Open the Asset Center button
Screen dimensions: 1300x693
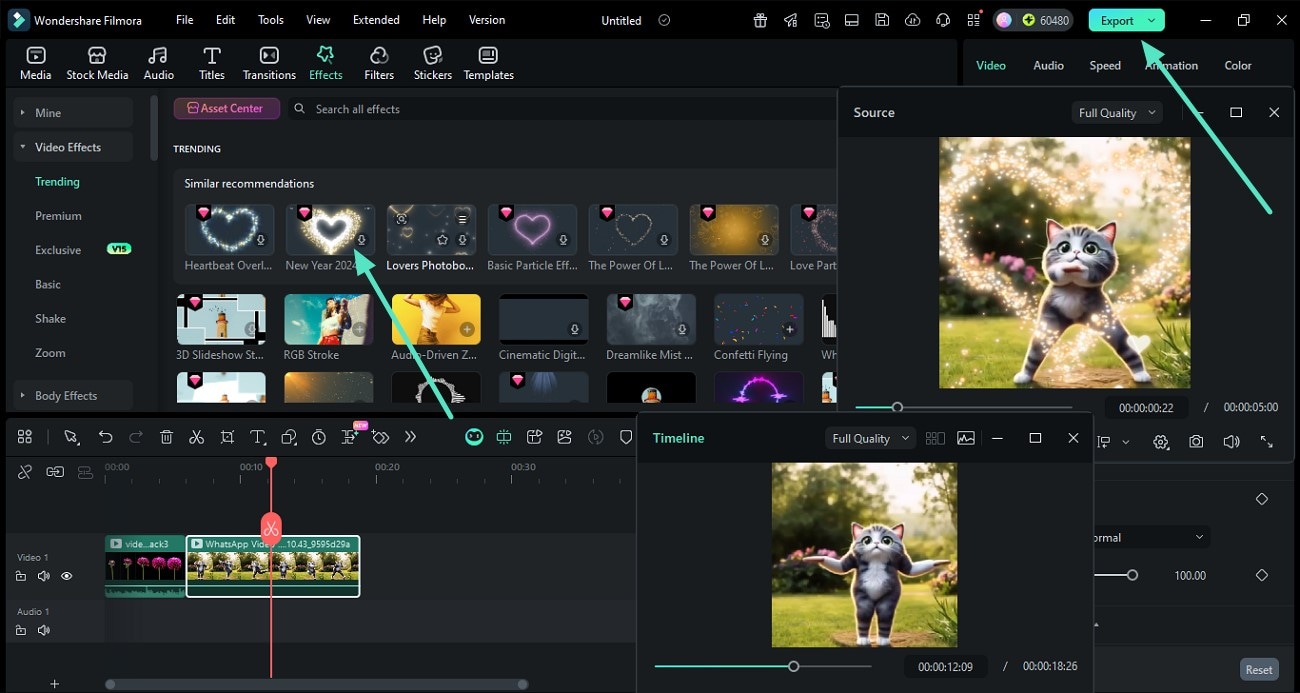(227, 107)
